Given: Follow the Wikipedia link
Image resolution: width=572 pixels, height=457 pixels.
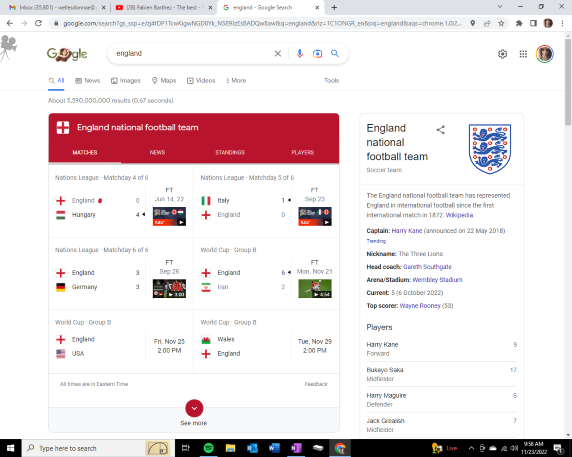Looking at the screenshot, I should tap(459, 215).
